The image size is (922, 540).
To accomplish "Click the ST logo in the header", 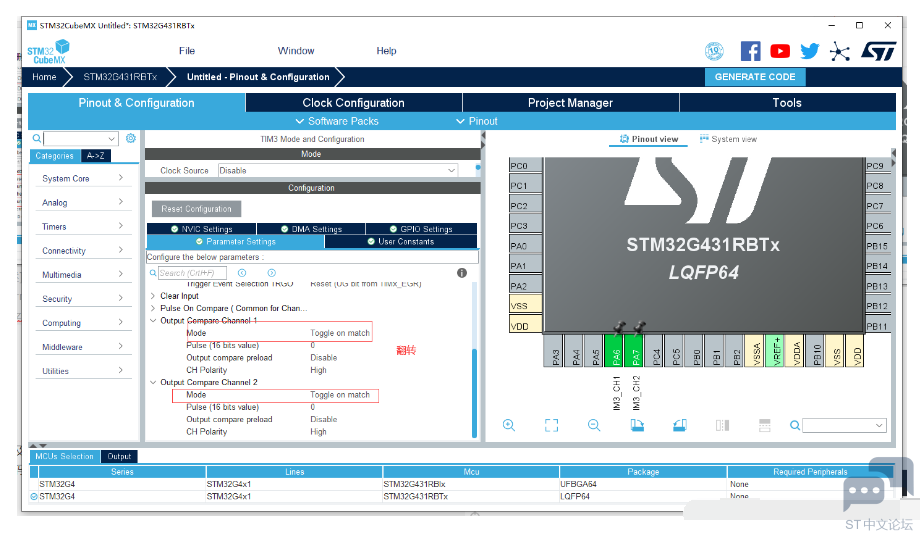I will pyautogui.click(x=878, y=51).
